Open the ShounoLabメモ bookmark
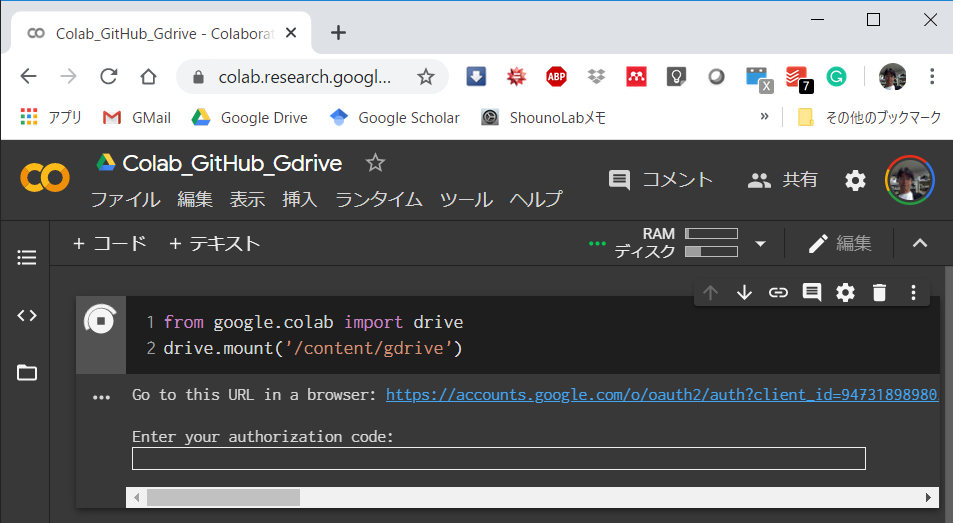The width and height of the screenshot is (953, 523). [x=543, y=117]
